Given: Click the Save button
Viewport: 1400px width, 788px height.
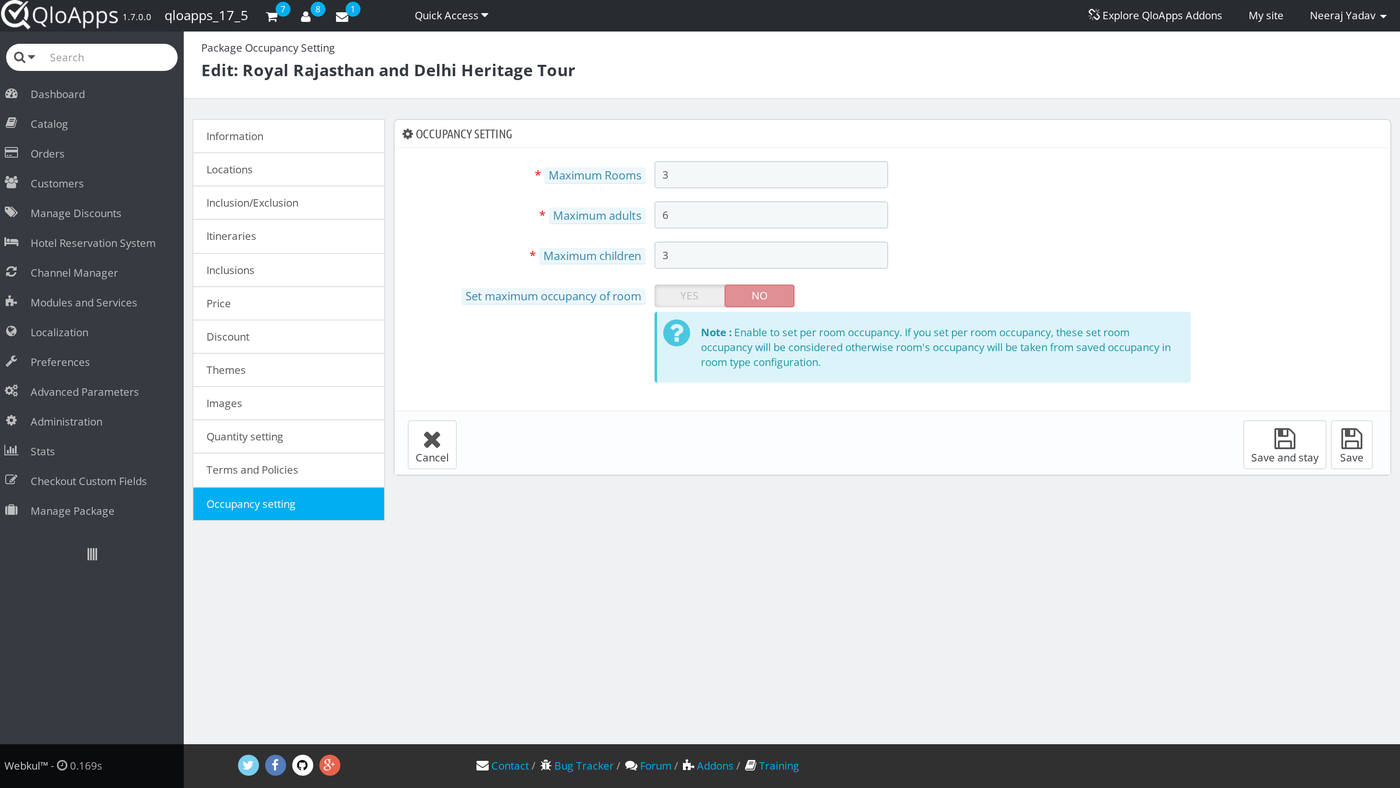Looking at the screenshot, I should point(1352,445).
